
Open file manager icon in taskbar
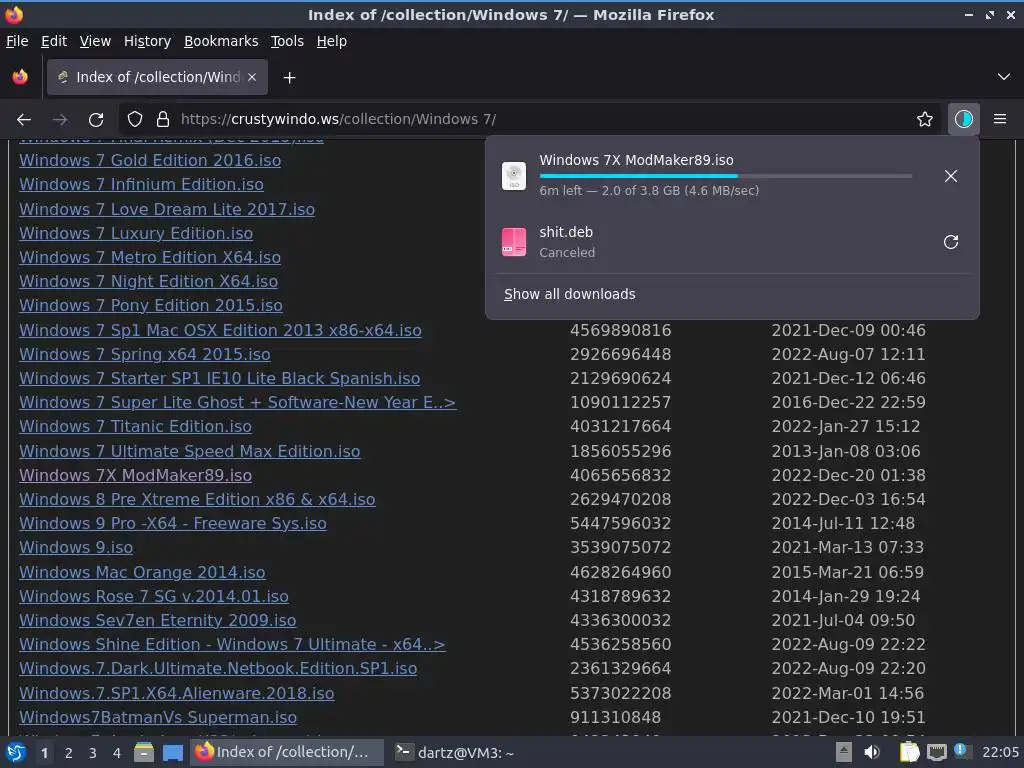pos(144,753)
